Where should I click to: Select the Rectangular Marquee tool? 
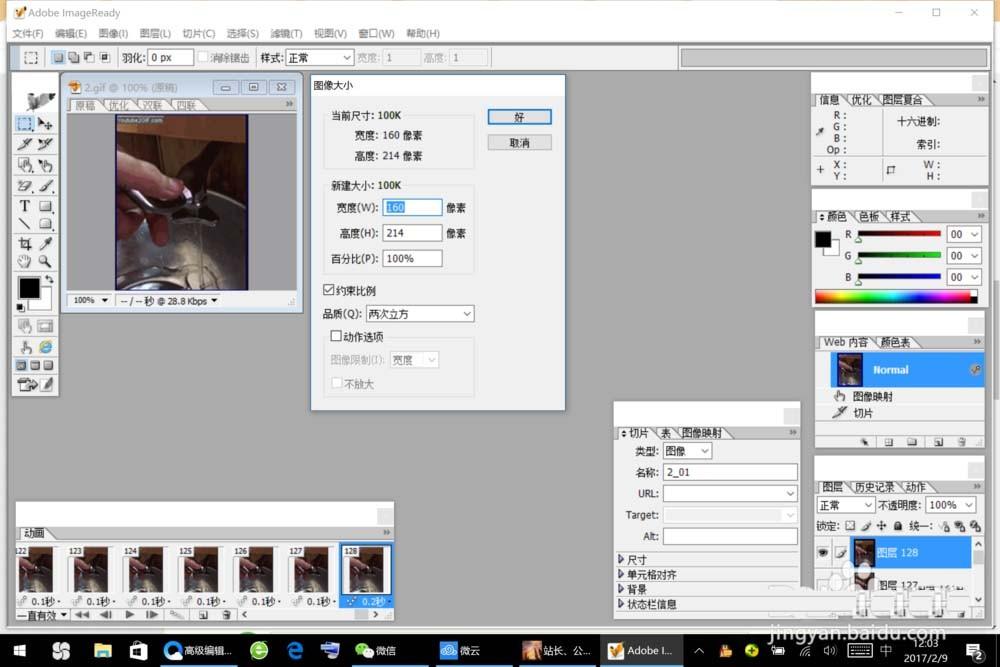pyautogui.click(x=25, y=124)
